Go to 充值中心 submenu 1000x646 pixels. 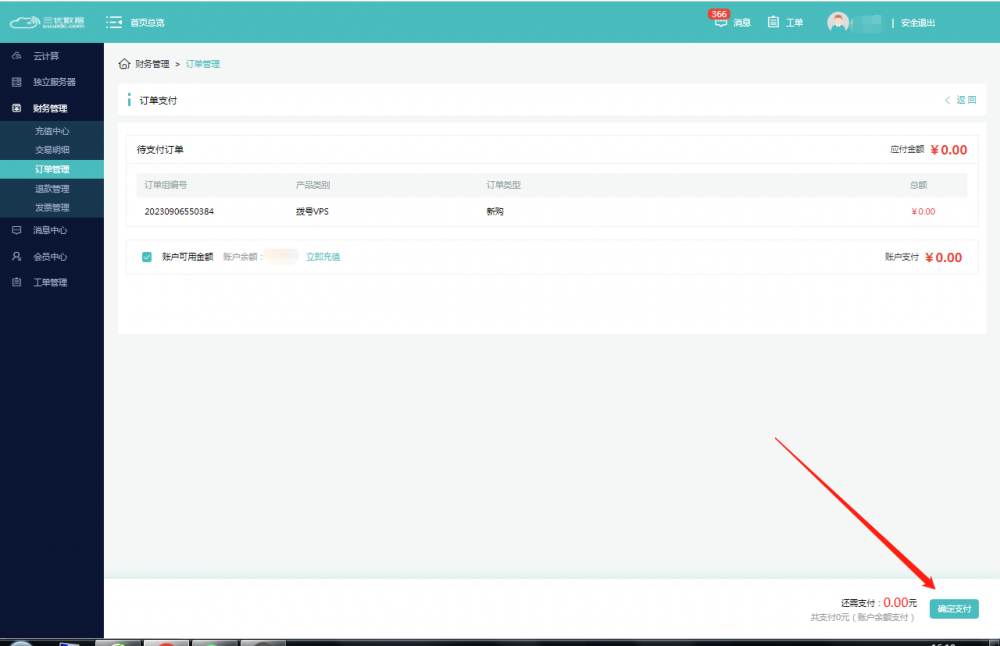click(52, 131)
